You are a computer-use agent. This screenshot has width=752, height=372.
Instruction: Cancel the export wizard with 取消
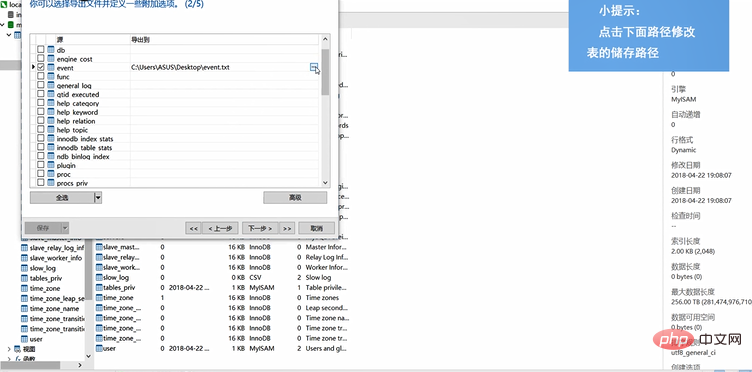(x=316, y=229)
